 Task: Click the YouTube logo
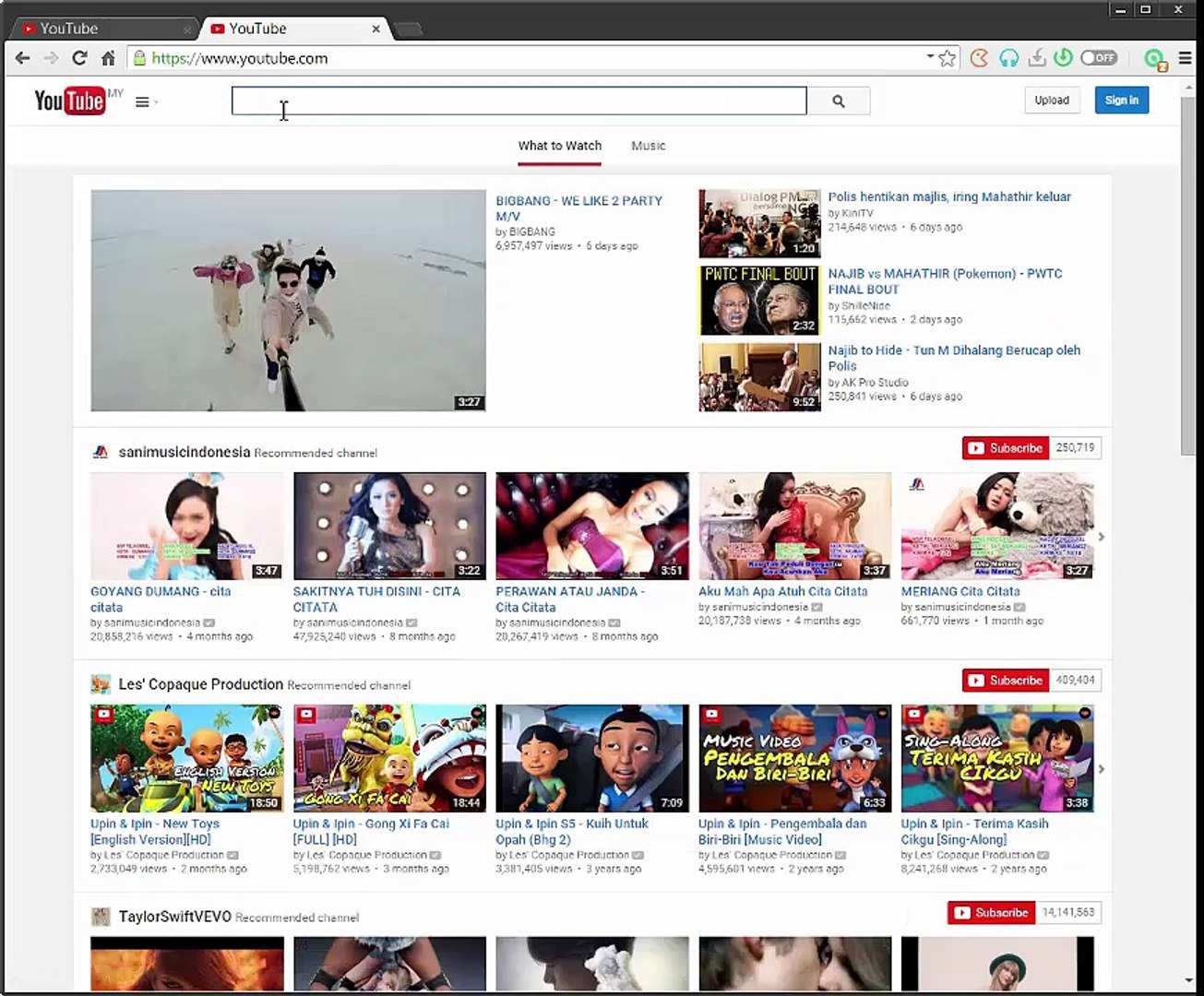click(x=70, y=101)
